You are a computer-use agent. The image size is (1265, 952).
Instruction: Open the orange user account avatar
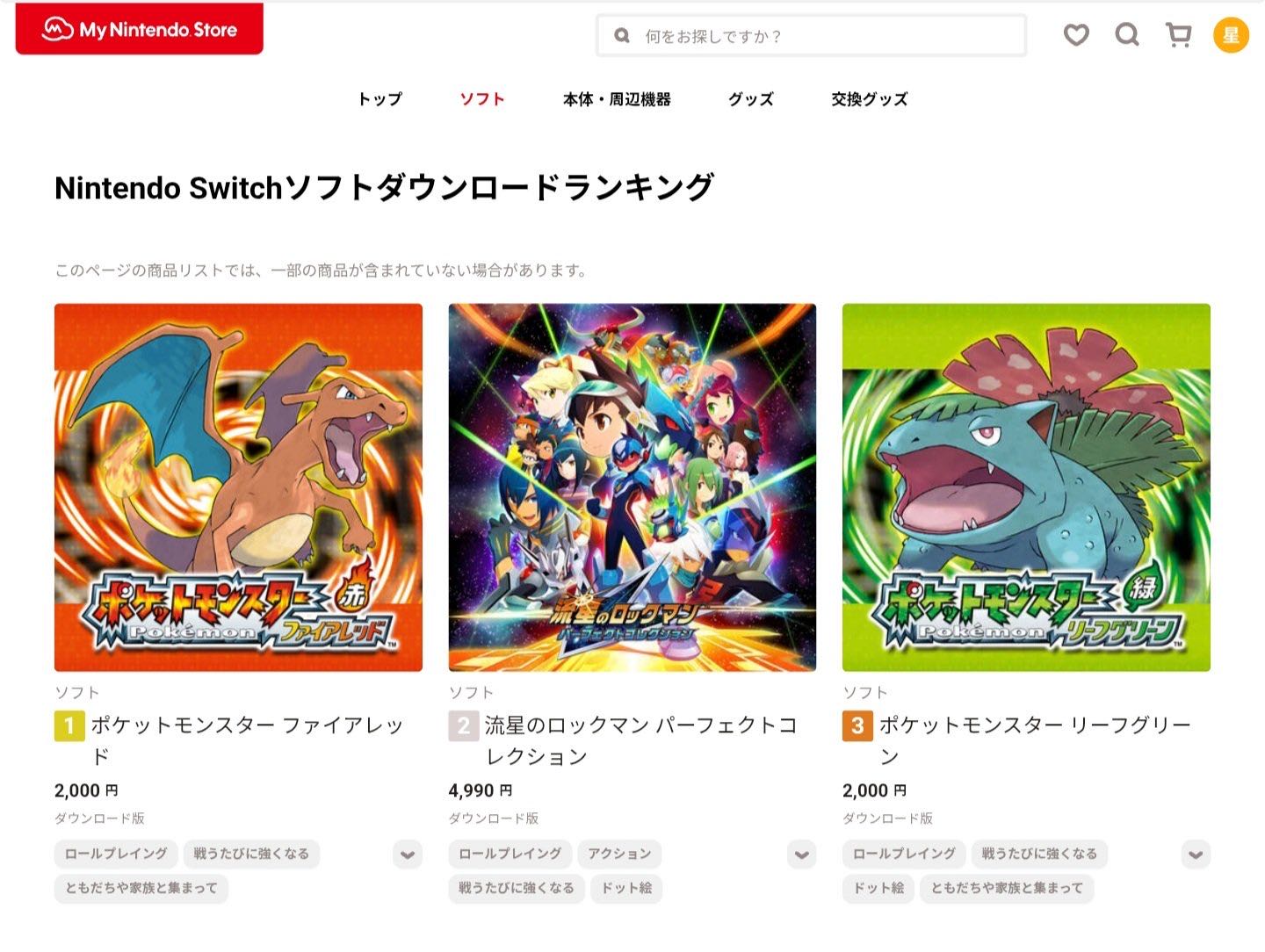pyautogui.click(x=1231, y=35)
